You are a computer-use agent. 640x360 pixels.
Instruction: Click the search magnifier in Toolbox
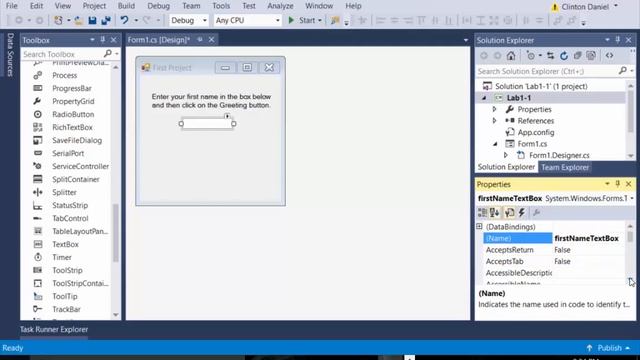click(108, 53)
